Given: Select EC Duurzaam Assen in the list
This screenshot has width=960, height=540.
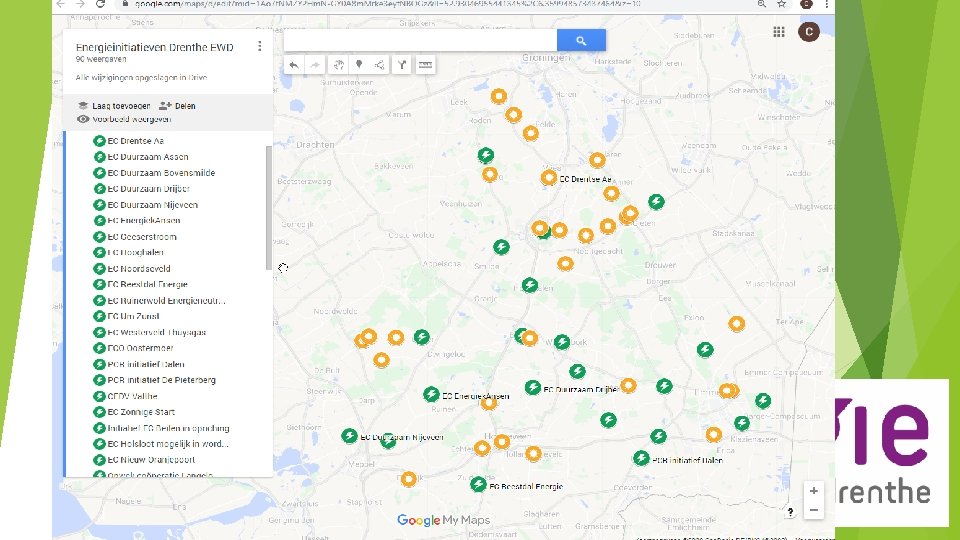Looking at the screenshot, I should (148, 157).
